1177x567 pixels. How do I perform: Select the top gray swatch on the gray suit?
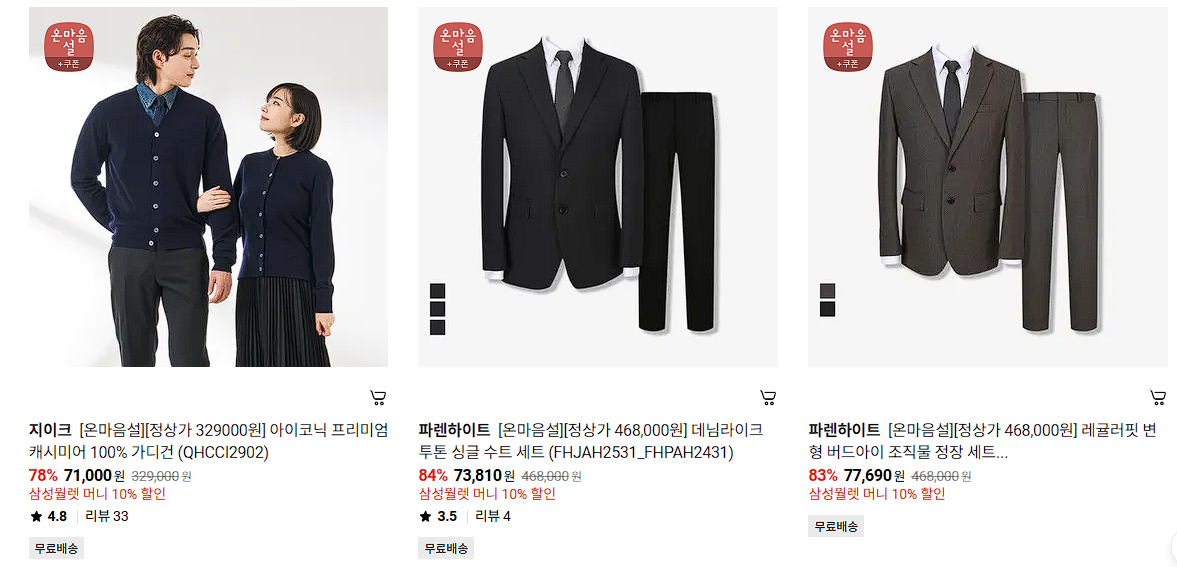827,291
